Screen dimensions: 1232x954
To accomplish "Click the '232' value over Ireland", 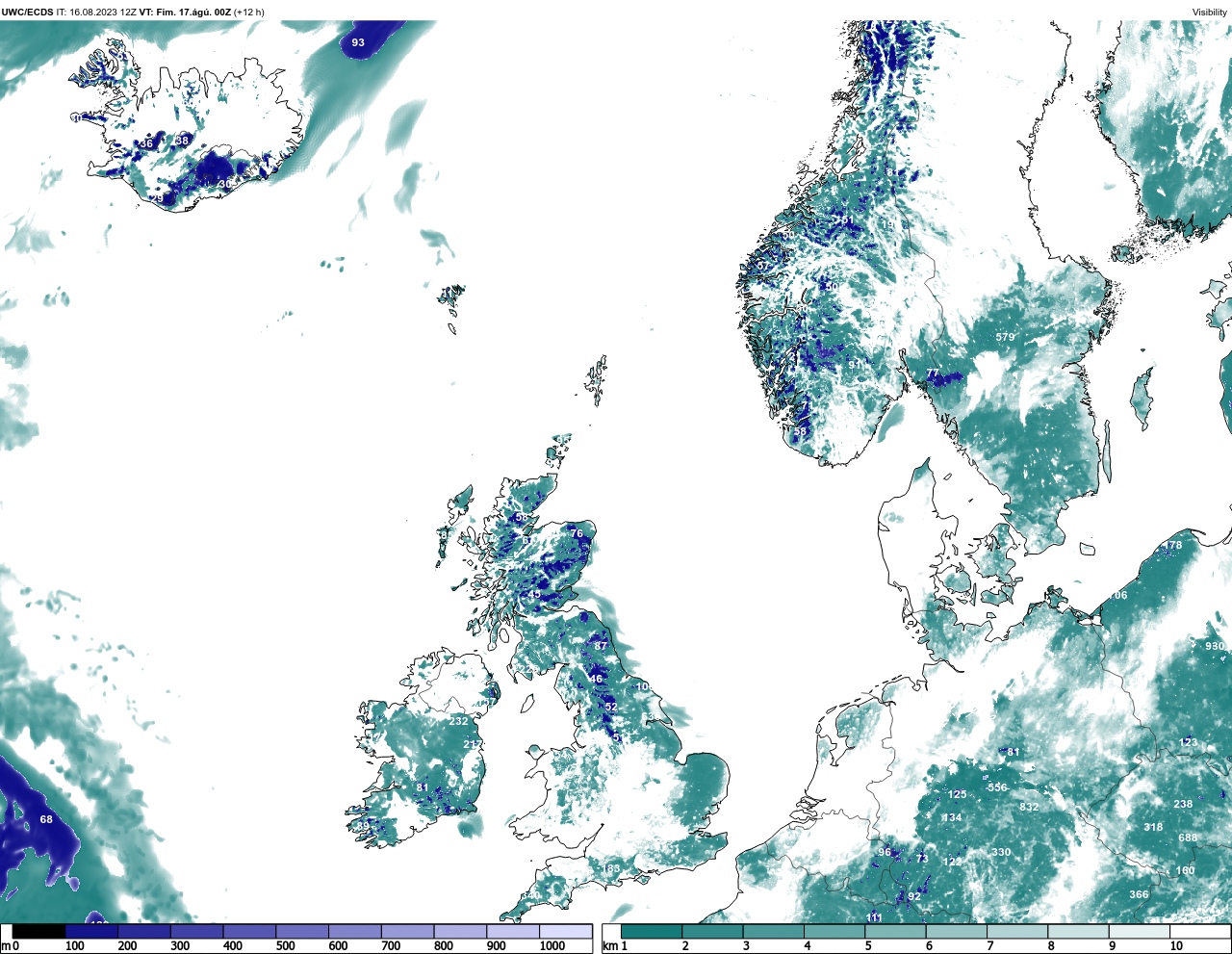I will pos(458,721).
